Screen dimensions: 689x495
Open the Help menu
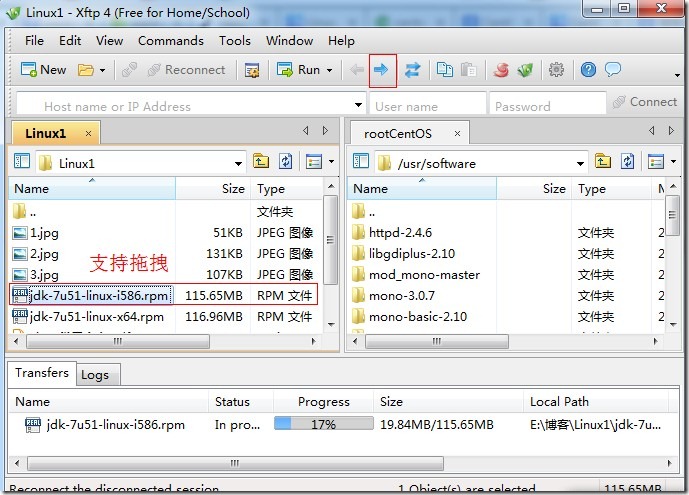click(341, 41)
